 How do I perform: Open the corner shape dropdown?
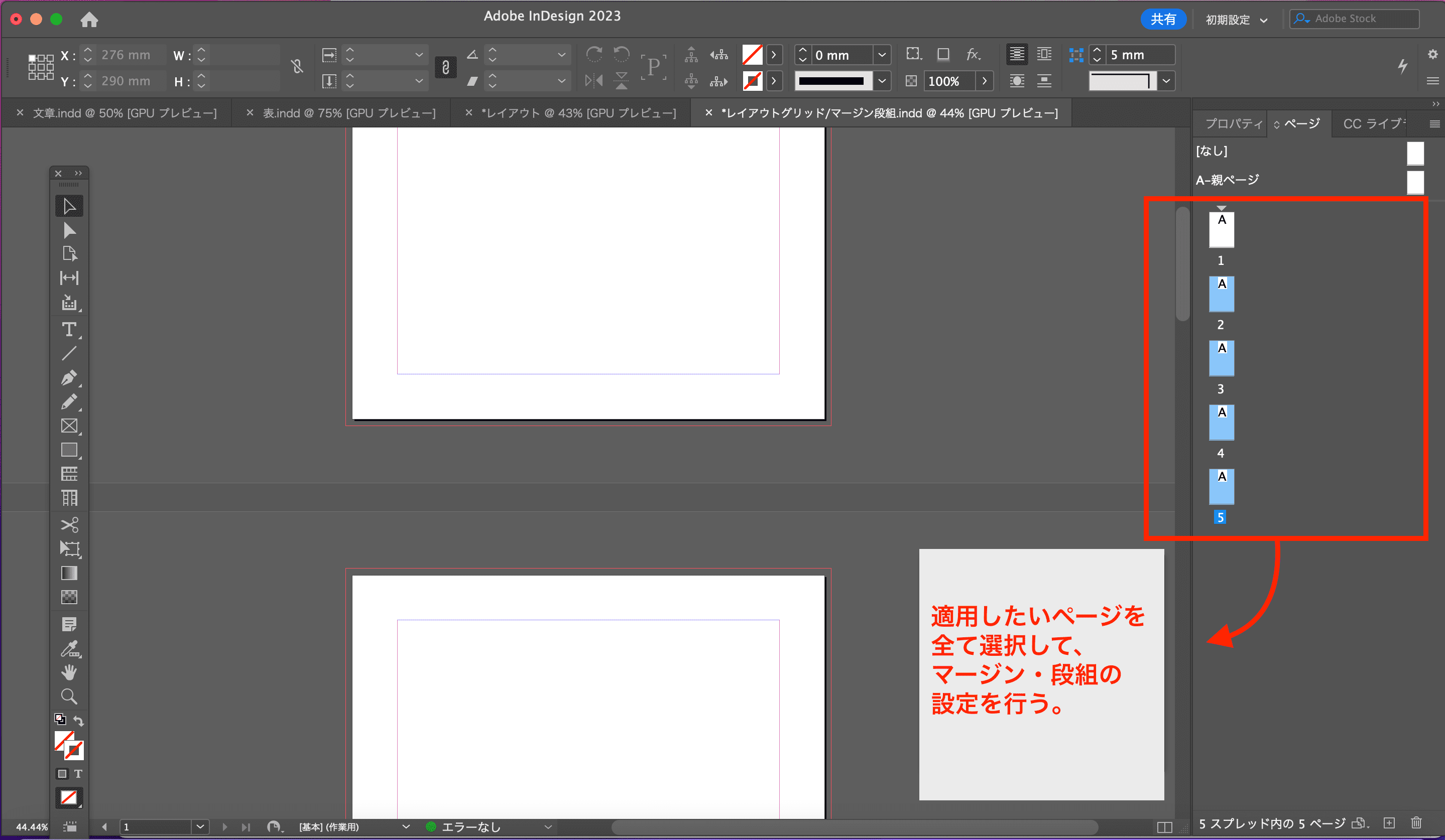[x=1166, y=81]
